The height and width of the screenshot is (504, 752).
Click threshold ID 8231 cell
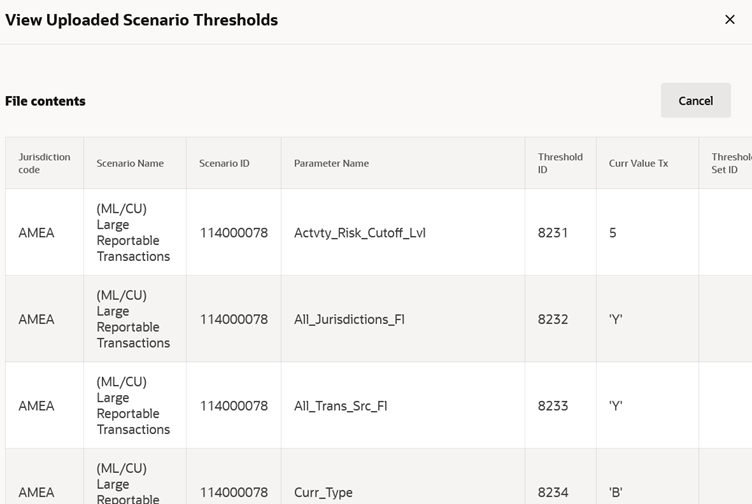coord(561,233)
